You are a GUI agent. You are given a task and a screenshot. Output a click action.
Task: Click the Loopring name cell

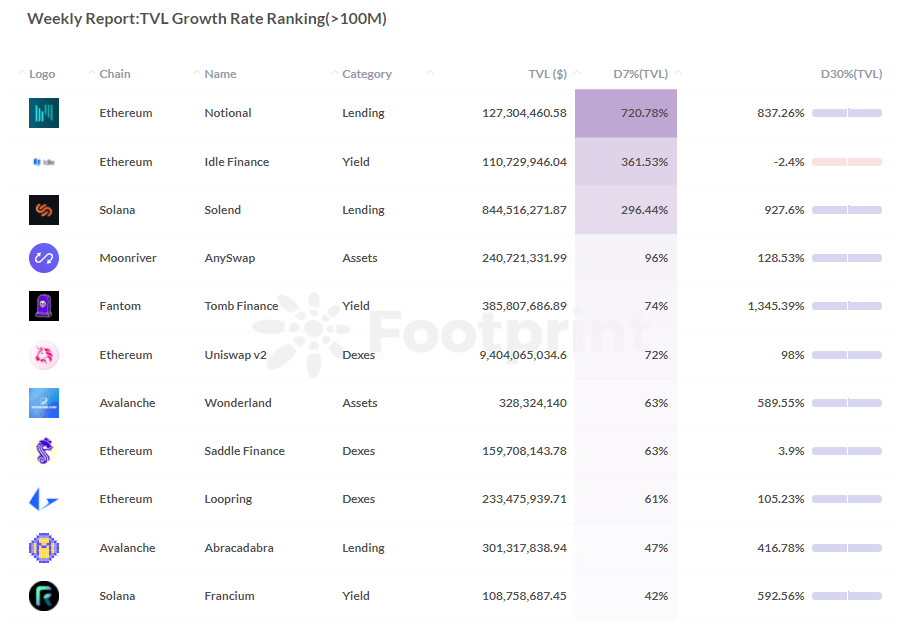point(228,499)
